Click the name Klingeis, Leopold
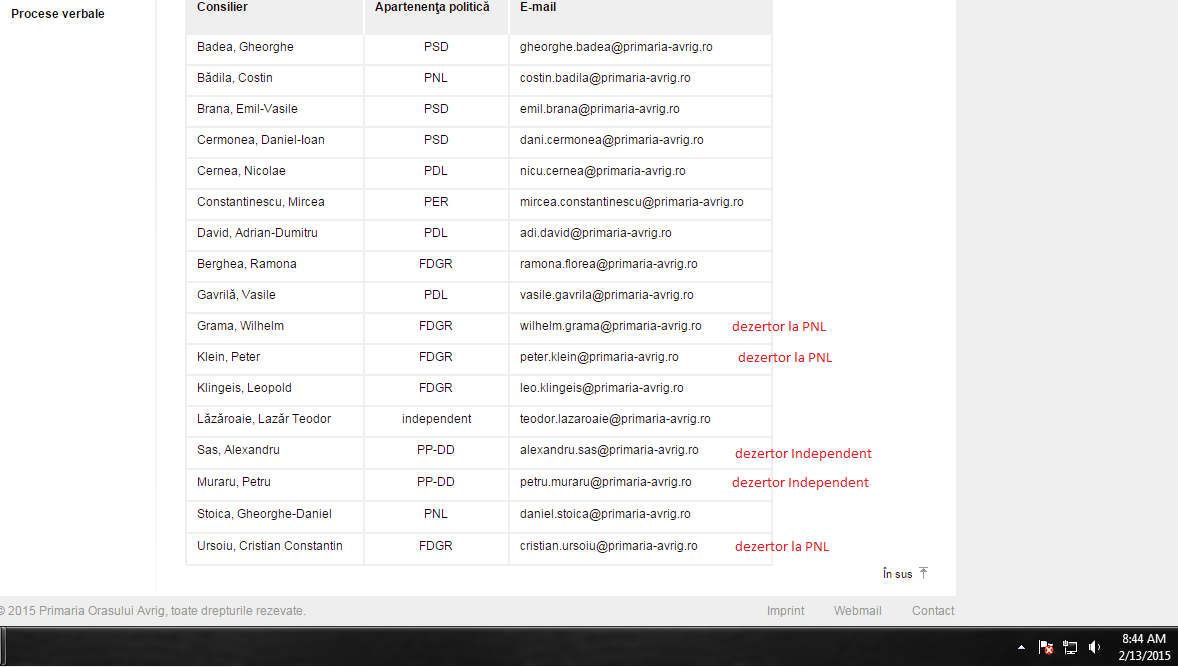 [244, 388]
